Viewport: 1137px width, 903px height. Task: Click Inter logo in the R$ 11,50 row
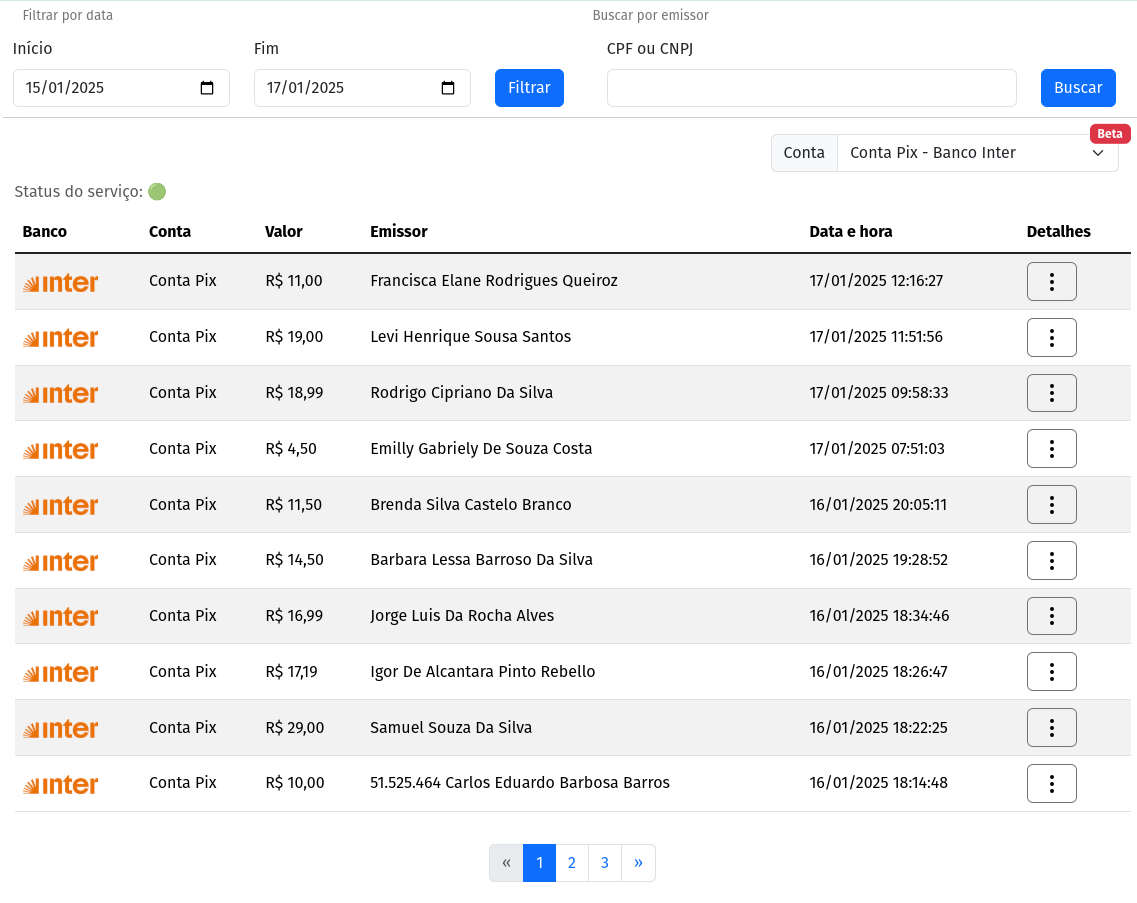pyautogui.click(x=60, y=506)
